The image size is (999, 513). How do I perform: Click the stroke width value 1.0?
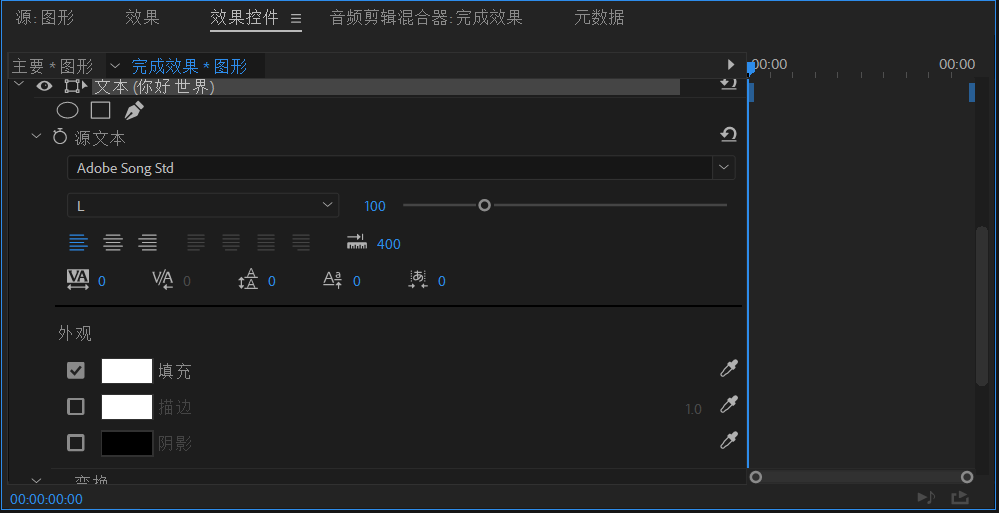click(x=693, y=409)
